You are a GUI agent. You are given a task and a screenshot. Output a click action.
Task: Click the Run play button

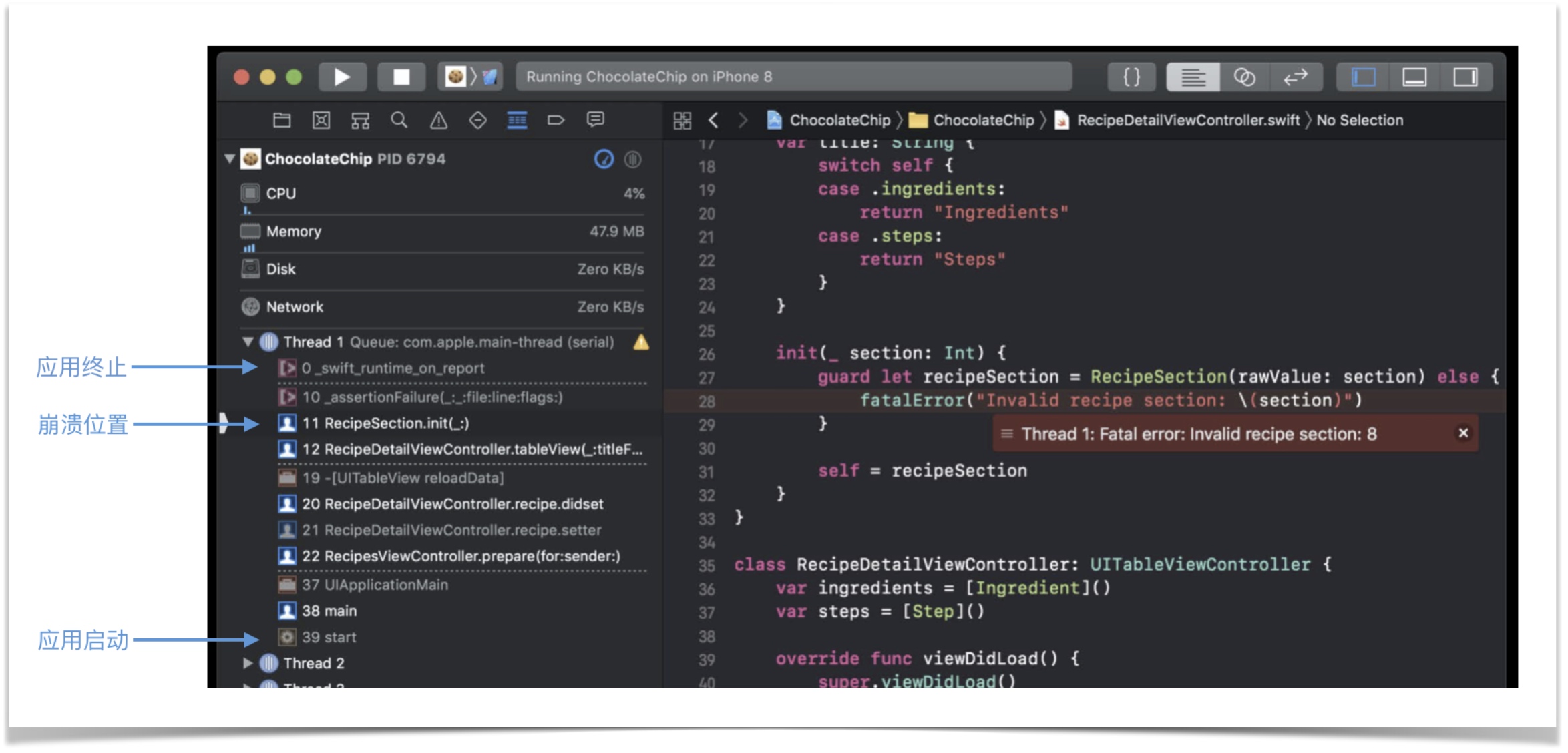click(342, 77)
